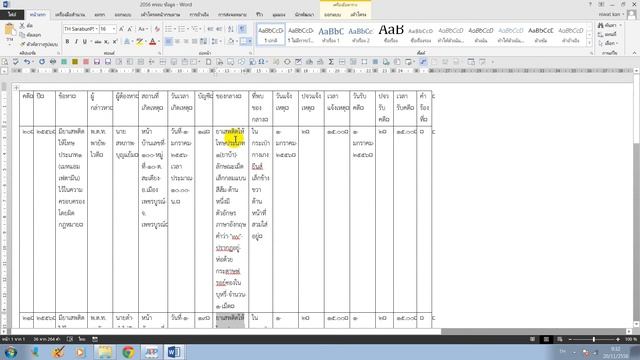Switch to Print Layout view icon
The width and height of the screenshot is (640, 360).
coord(546,339)
